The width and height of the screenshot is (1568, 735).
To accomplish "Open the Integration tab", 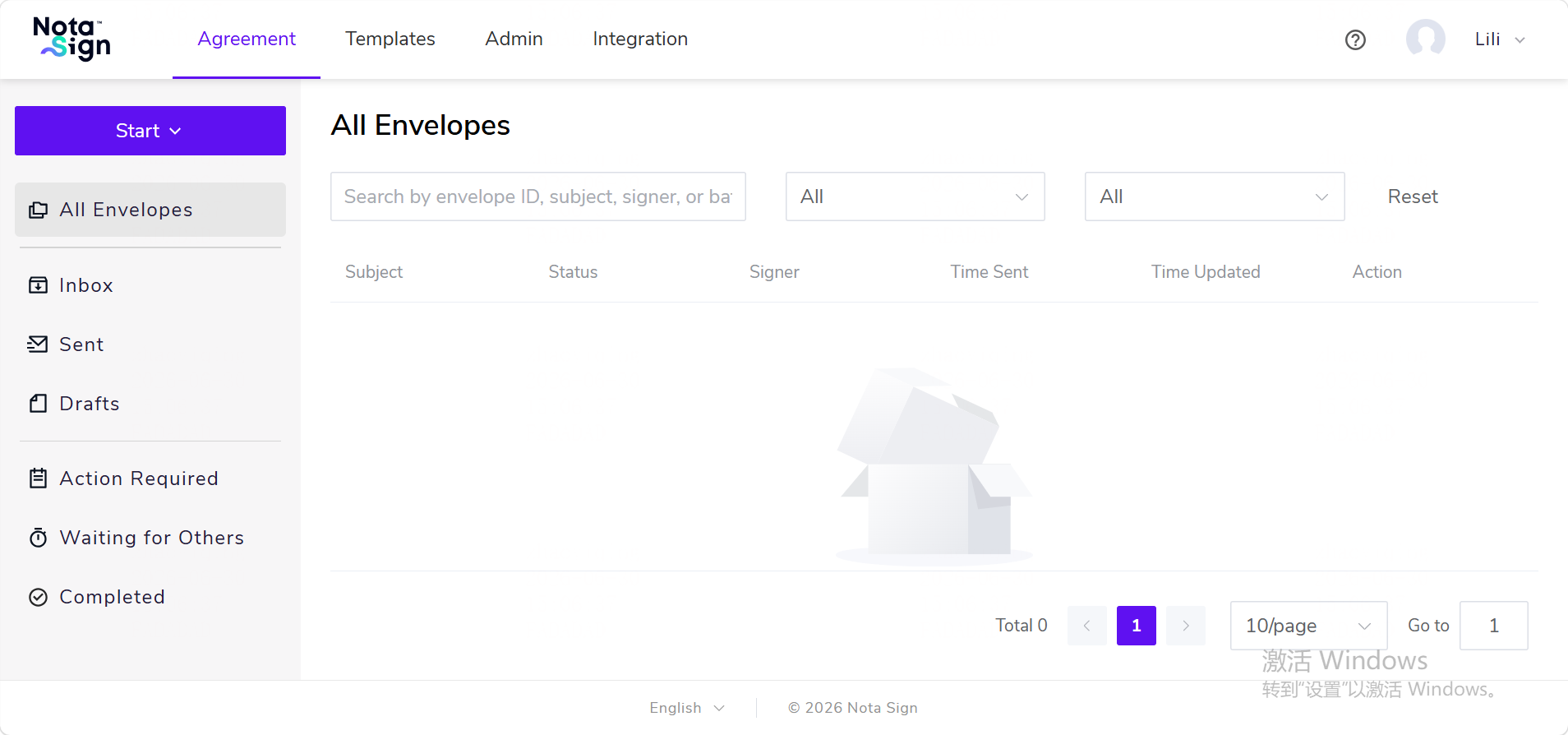I will click(x=640, y=39).
